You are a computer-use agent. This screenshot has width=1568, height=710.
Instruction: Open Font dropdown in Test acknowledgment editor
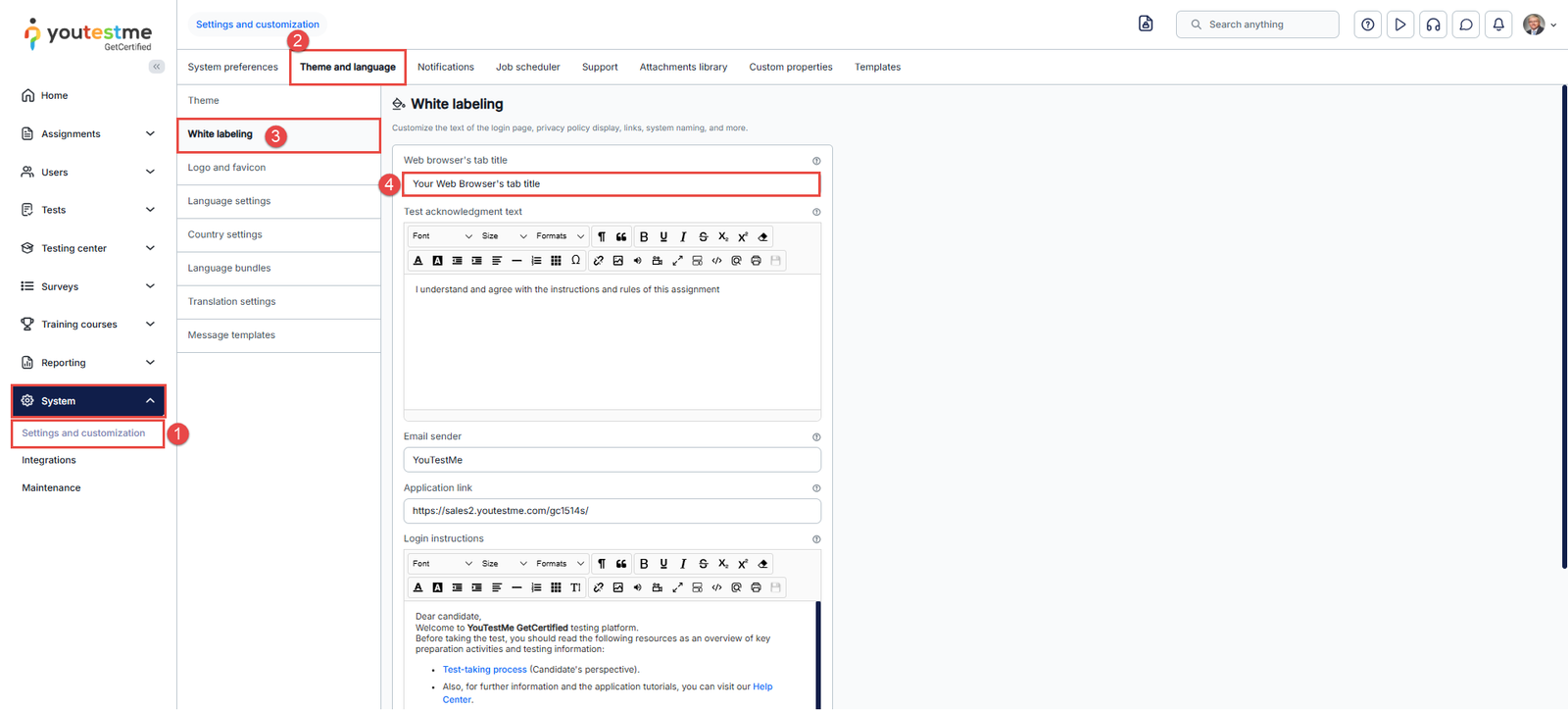pos(442,236)
